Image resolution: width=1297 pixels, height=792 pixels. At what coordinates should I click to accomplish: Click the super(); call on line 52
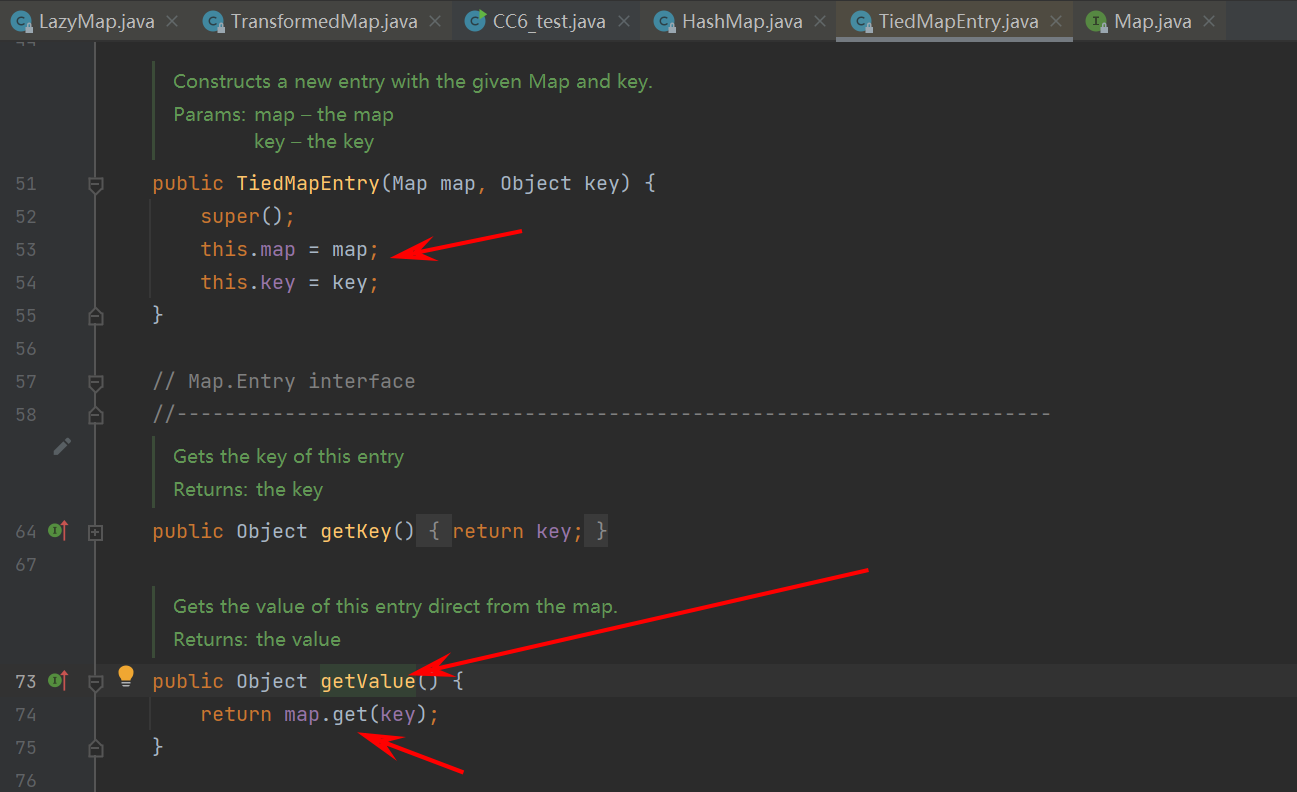(x=248, y=217)
